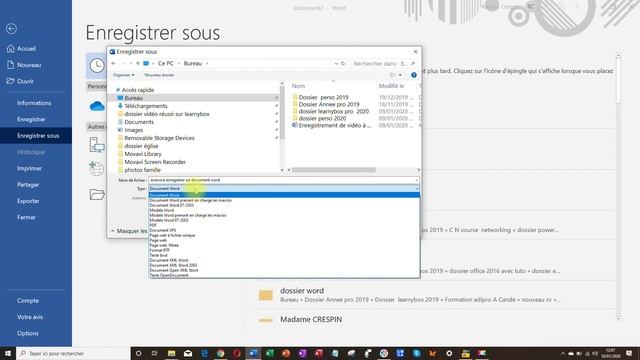The width and height of the screenshot is (640, 360).
Task: Click the Nouveau dossier button
Action: [x=159, y=75]
